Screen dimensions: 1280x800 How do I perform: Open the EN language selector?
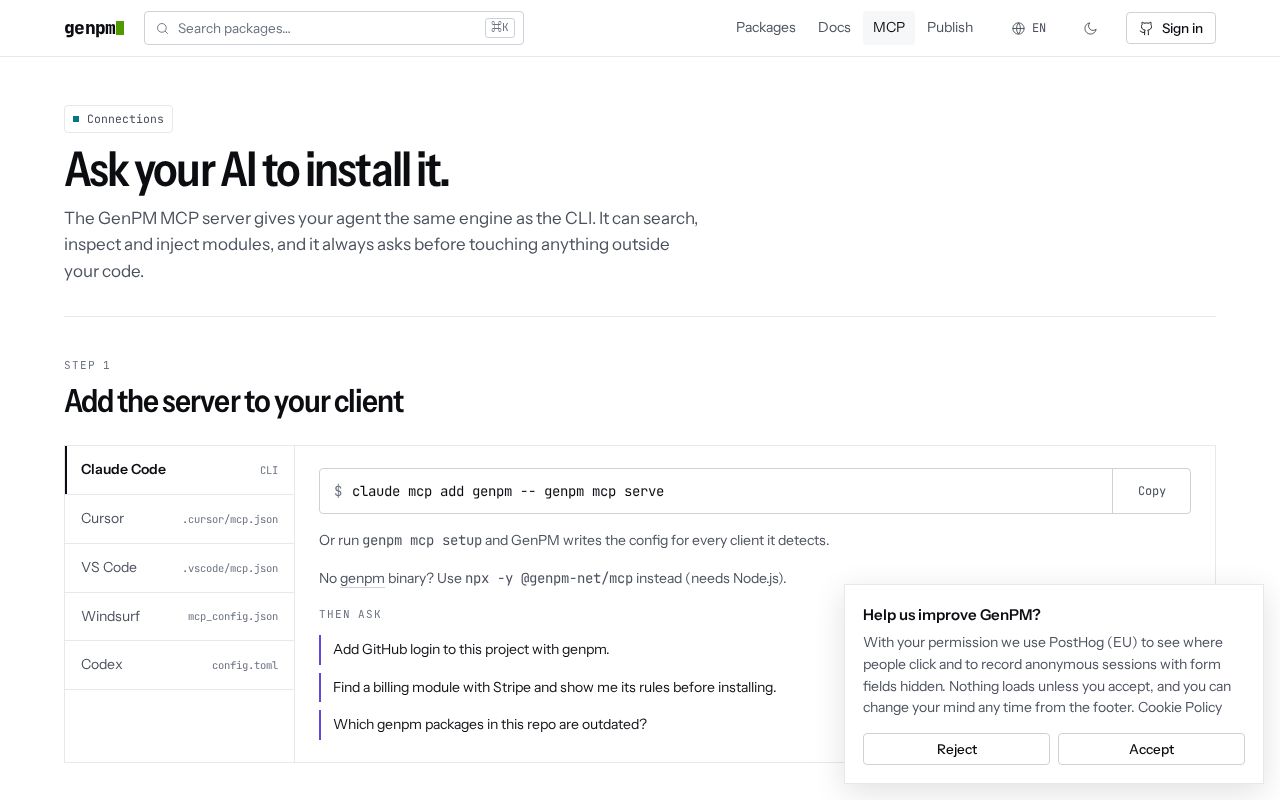click(1029, 28)
